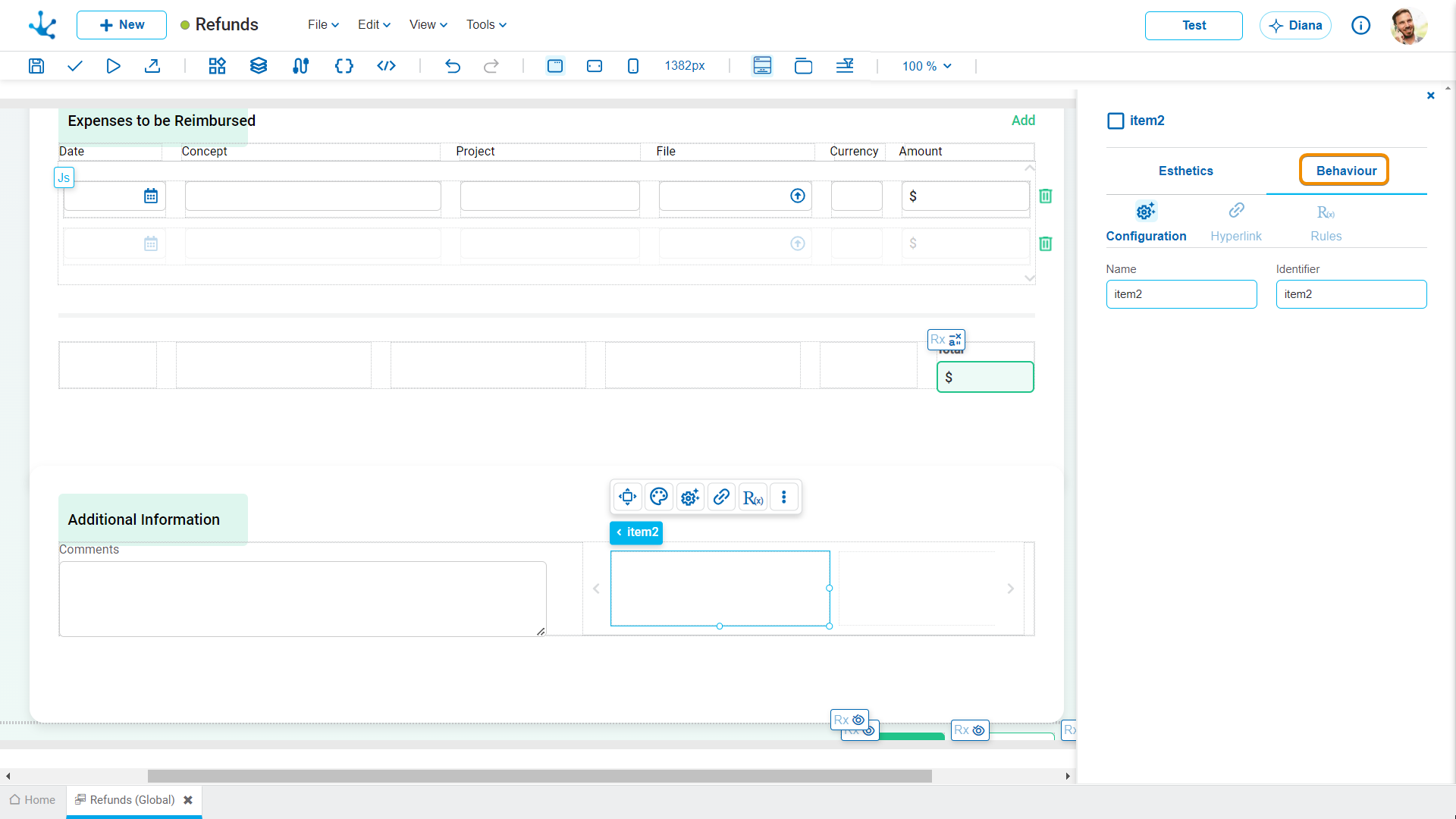The height and width of the screenshot is (819, 1456).
Task: Delete first expense row with trash icon
Action: tap(1045, 196)
